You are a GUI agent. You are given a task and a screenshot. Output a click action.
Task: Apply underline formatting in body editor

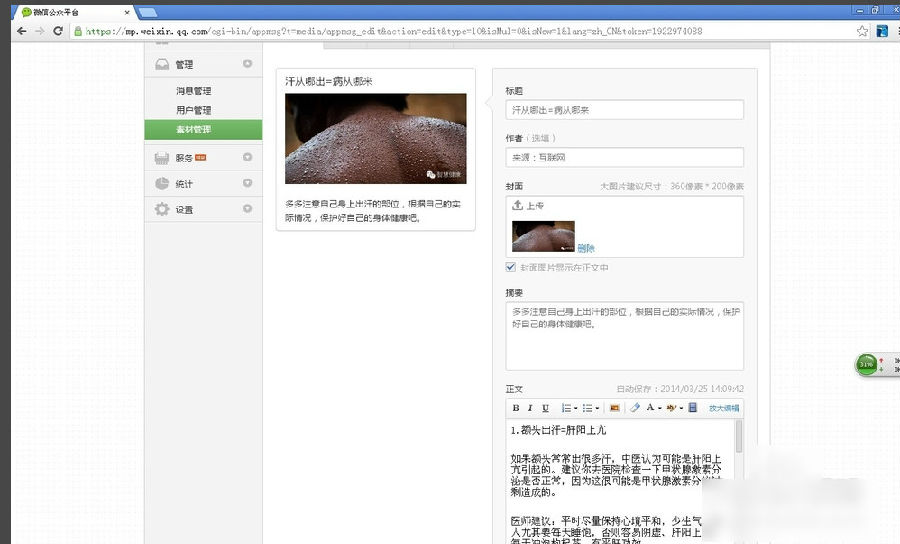click(x=545, y=408)
